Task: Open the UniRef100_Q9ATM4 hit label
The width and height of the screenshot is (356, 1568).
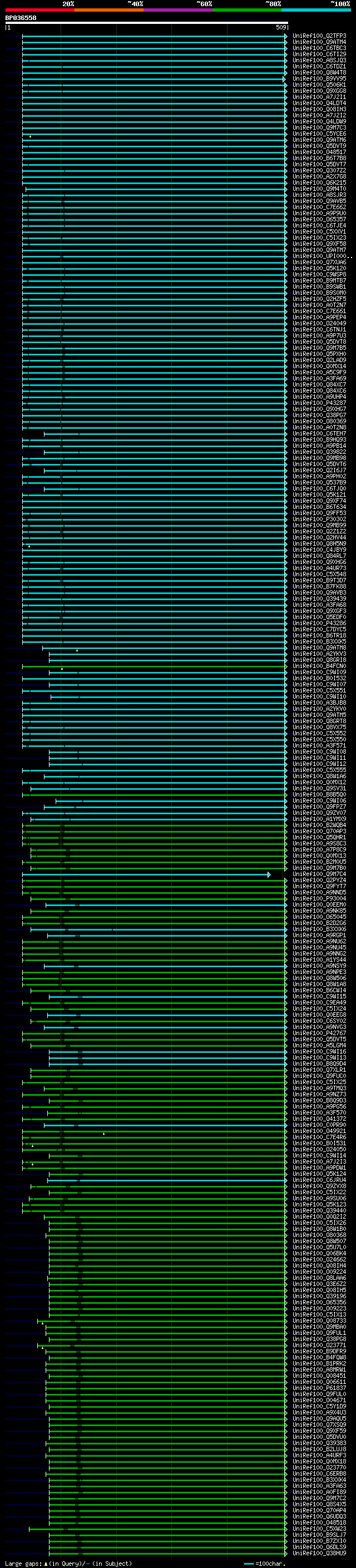Action: (x=319, y=42)
